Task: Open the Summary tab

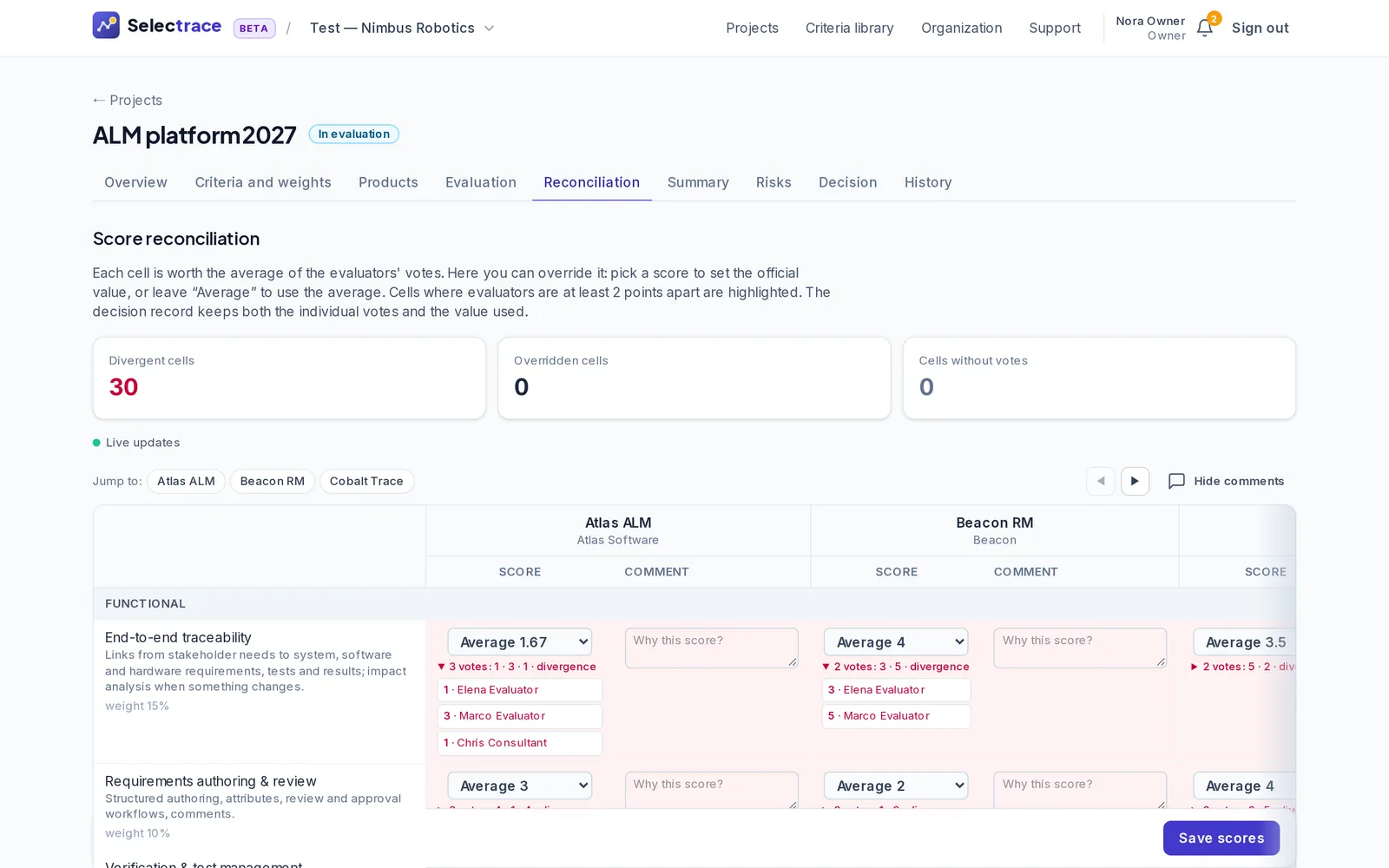Action: coord(698,182)
